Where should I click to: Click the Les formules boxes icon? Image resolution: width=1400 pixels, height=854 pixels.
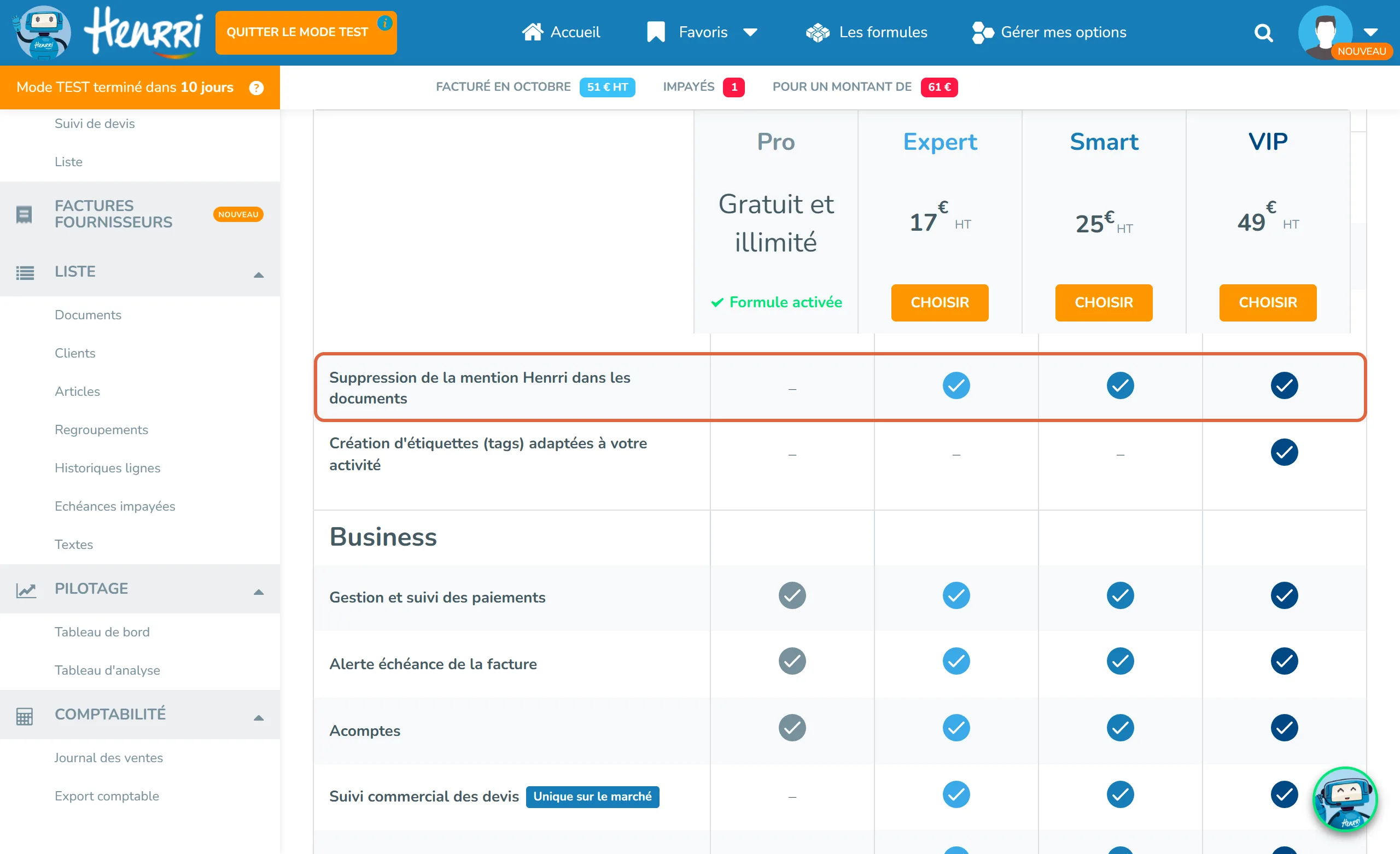pyautogui.click(x=818, y=32)
